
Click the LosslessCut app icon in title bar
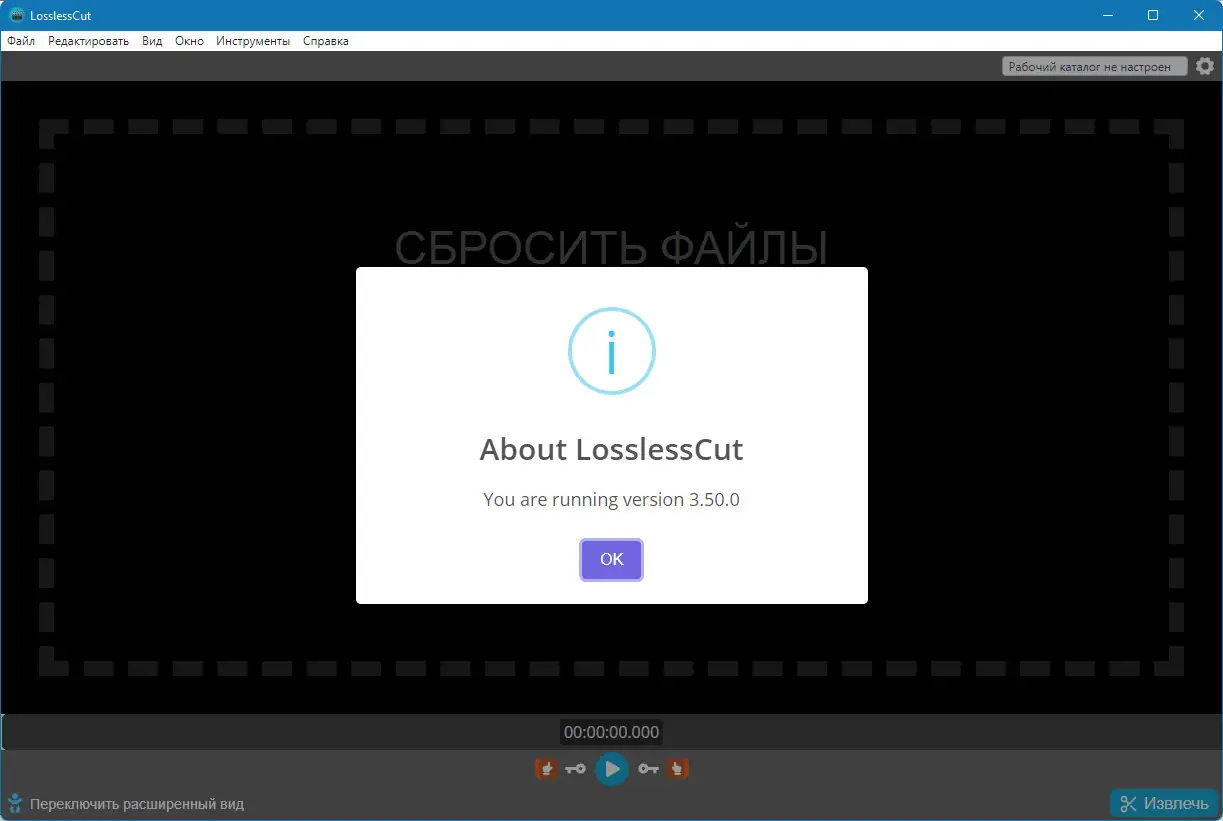click(17, 15)
